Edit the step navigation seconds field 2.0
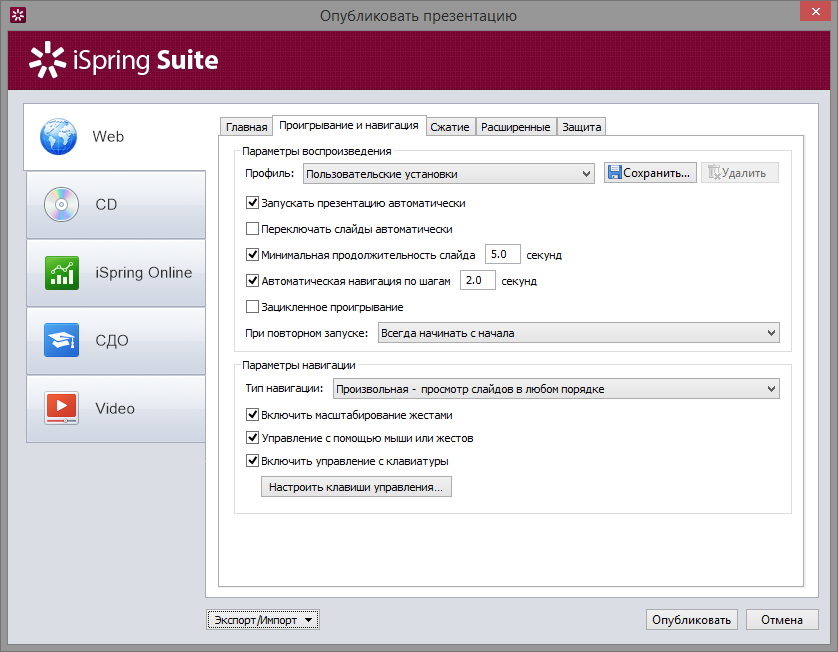Screen dimensions: 838x652 (477, 281)
